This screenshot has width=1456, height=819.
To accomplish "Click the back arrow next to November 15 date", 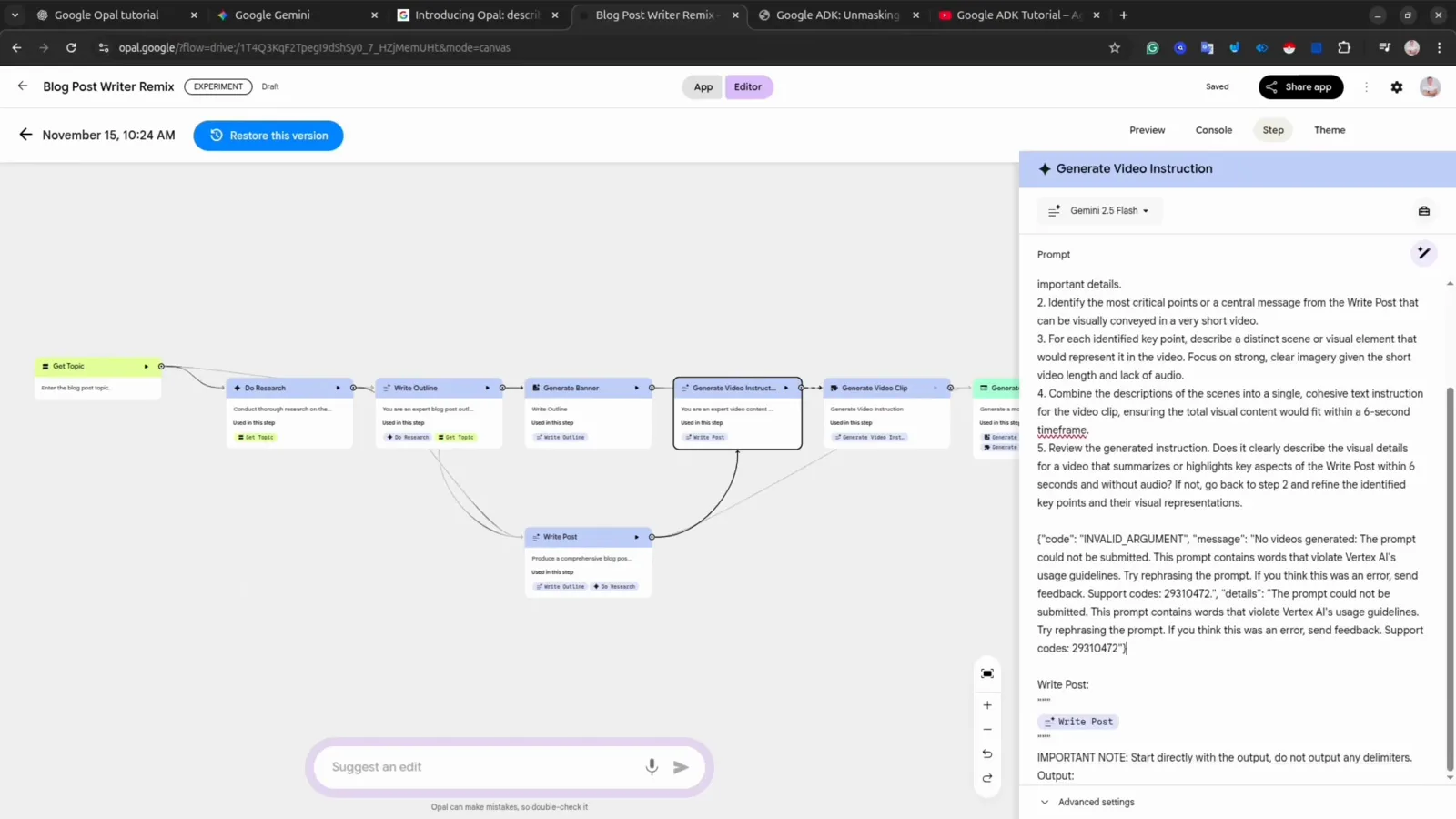I will pos(25,135).
